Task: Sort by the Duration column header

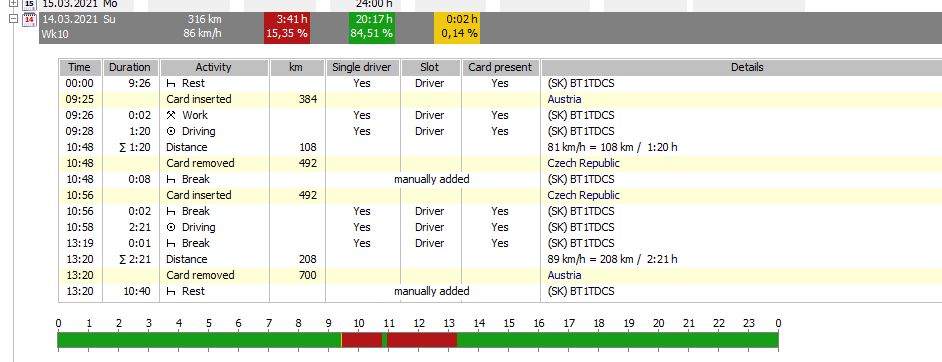Action: coord(131,67)
